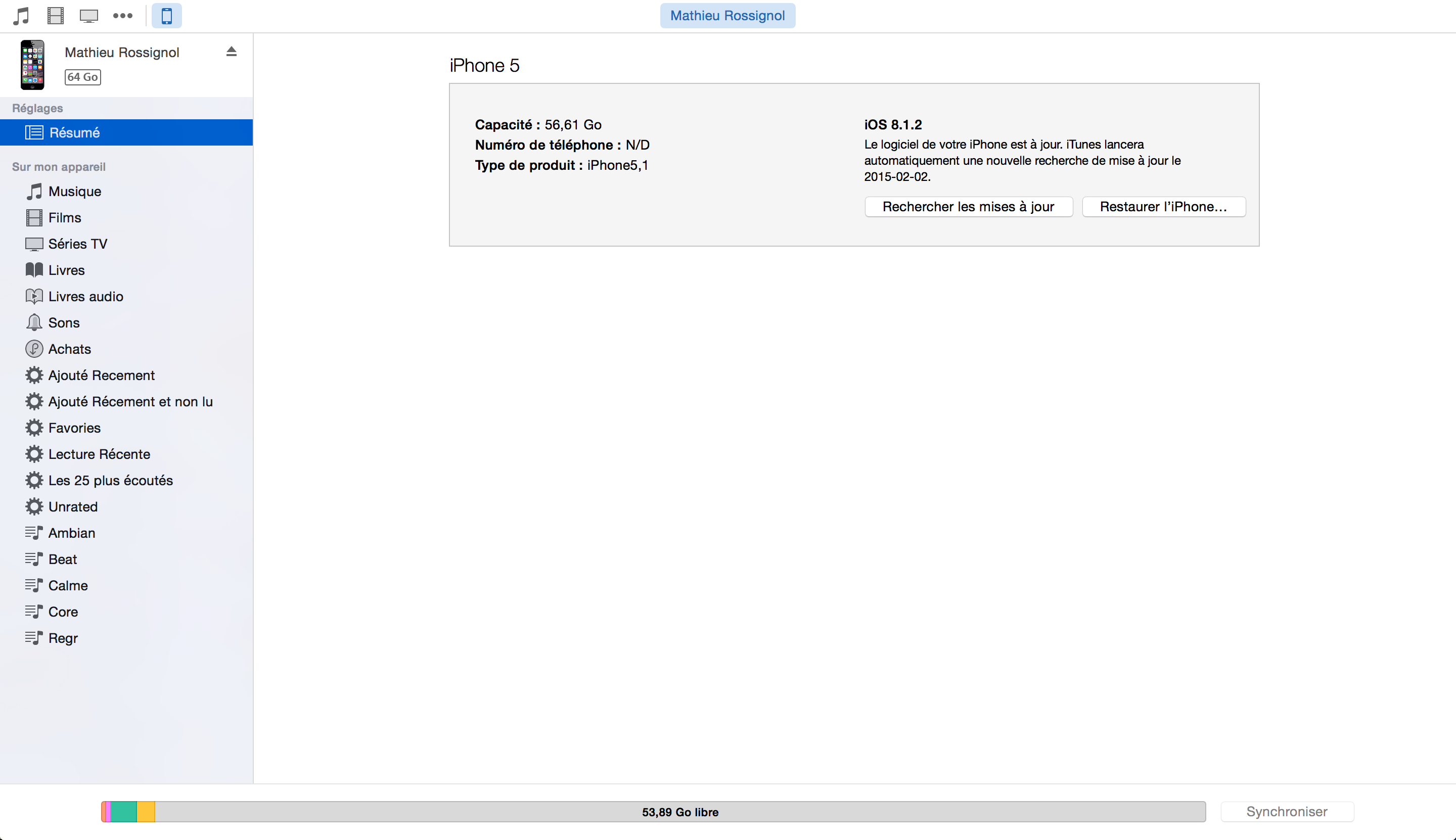Click the Type de produit iPhone5,1 line
The width and height of the screenshot is (1456, 840).
(x=562, y=165)
